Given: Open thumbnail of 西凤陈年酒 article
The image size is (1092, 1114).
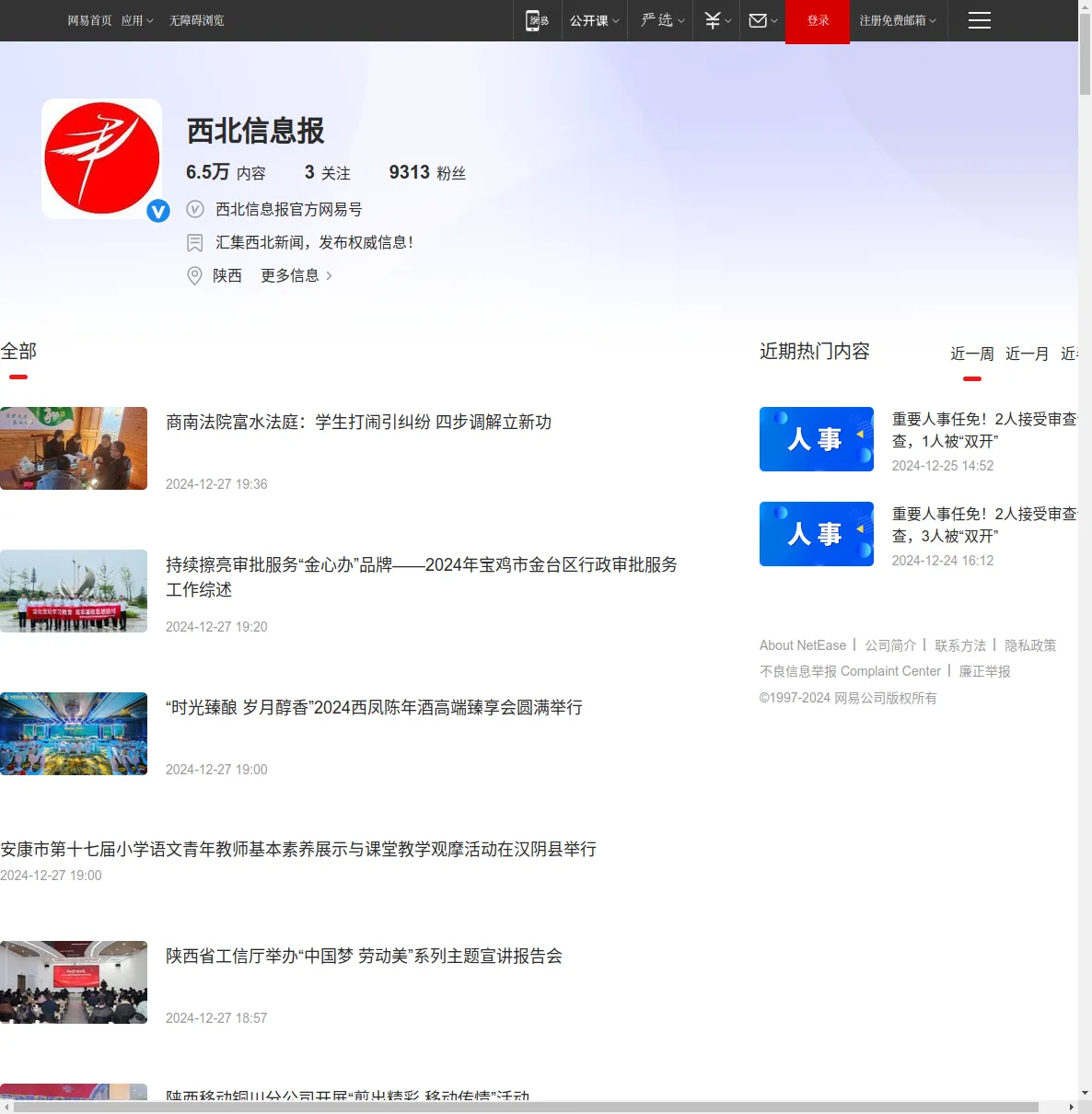Looking at the screenshot, I should click(74, 734).
